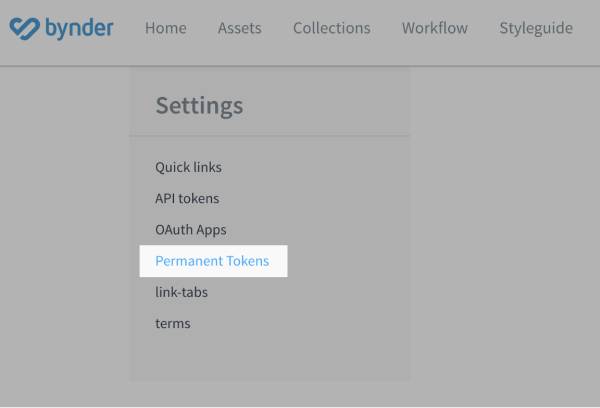Go to the Home page
Image resolution: width=600 pixels, height=408 pixels.
point(165,28)
